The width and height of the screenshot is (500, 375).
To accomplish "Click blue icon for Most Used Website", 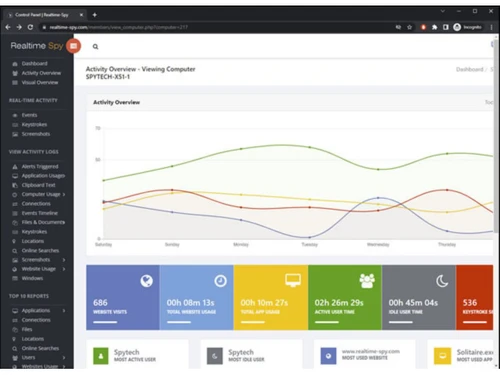I will click(x=328, y=356).
